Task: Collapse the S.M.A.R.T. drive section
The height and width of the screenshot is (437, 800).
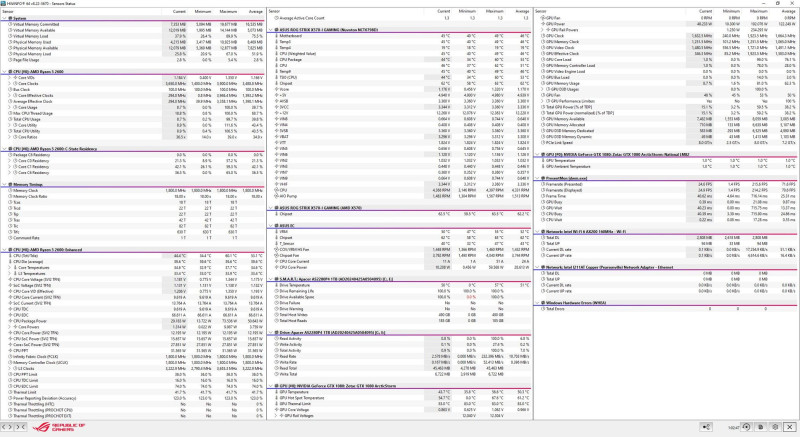Action: coord(270,279)
